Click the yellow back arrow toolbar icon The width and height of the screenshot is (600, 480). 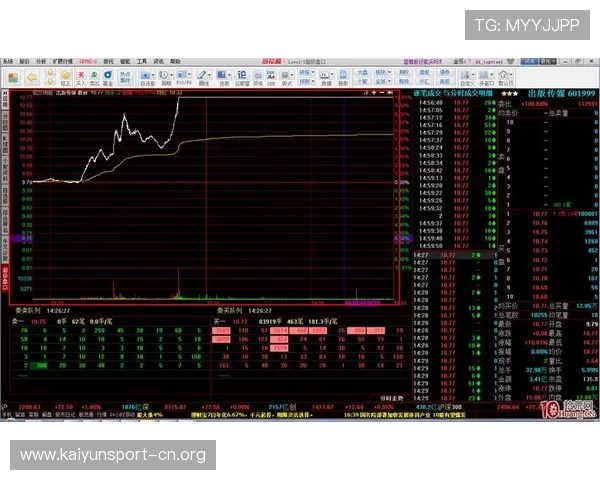pyautogui.click(x=32, y=76)
